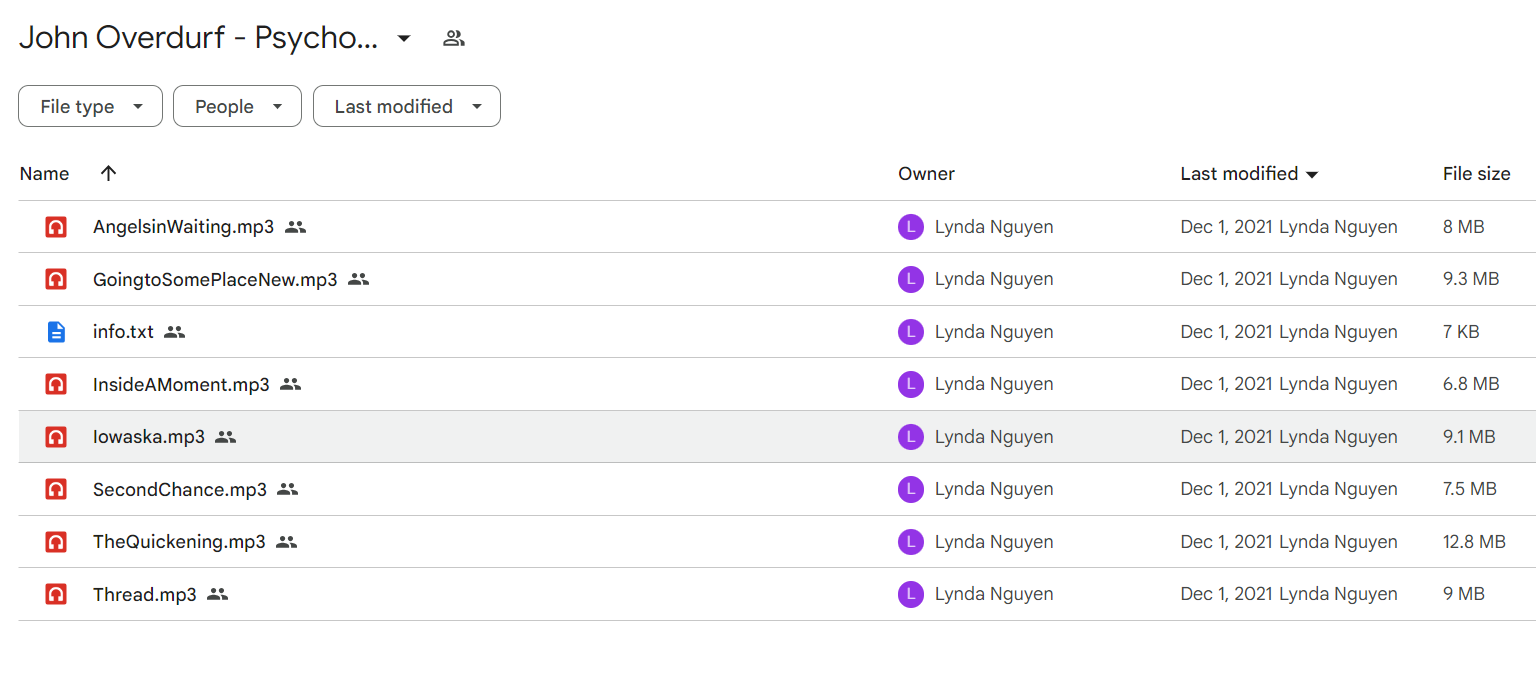Click owner name Lynda Nguyen for Thread.mp3
This screenshot has width=1536, height=688.
pos(994,594)
